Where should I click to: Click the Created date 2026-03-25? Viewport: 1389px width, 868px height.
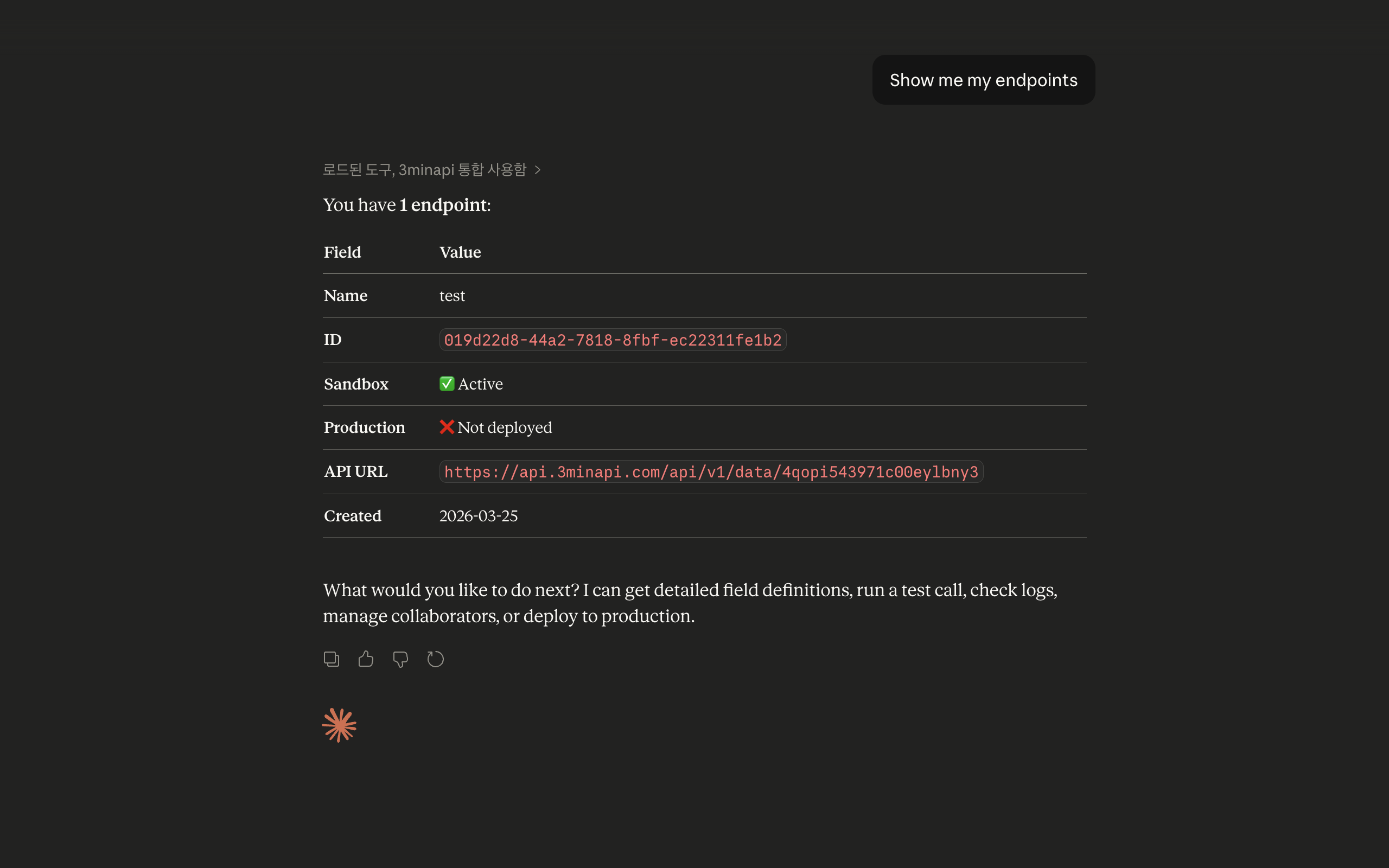point(477,515)
